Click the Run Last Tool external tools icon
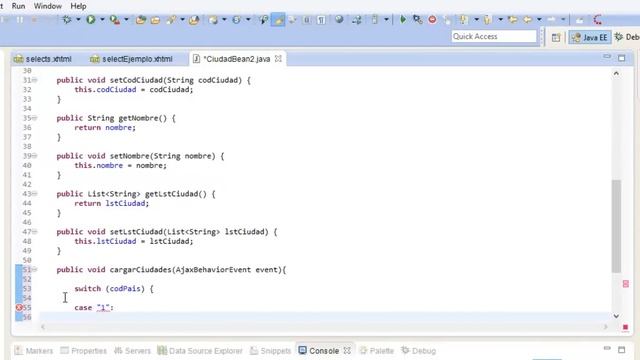This screenshot has width=640, height=360. coord(115,20)
